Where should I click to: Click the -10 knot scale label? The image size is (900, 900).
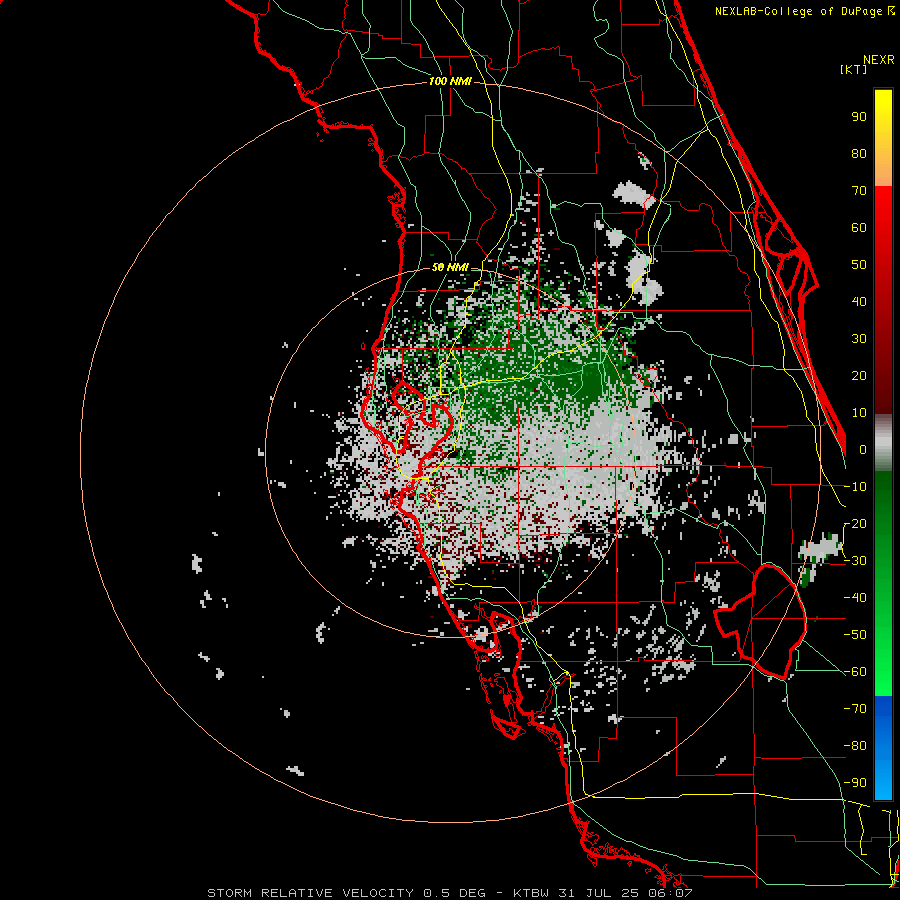[x=855, y=487]
